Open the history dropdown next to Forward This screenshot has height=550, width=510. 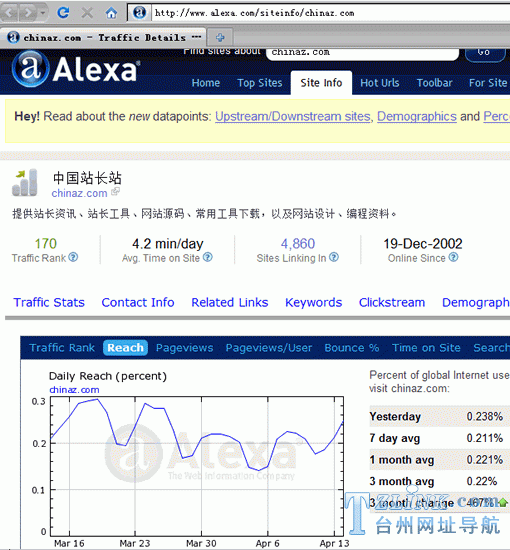[43, 13]
